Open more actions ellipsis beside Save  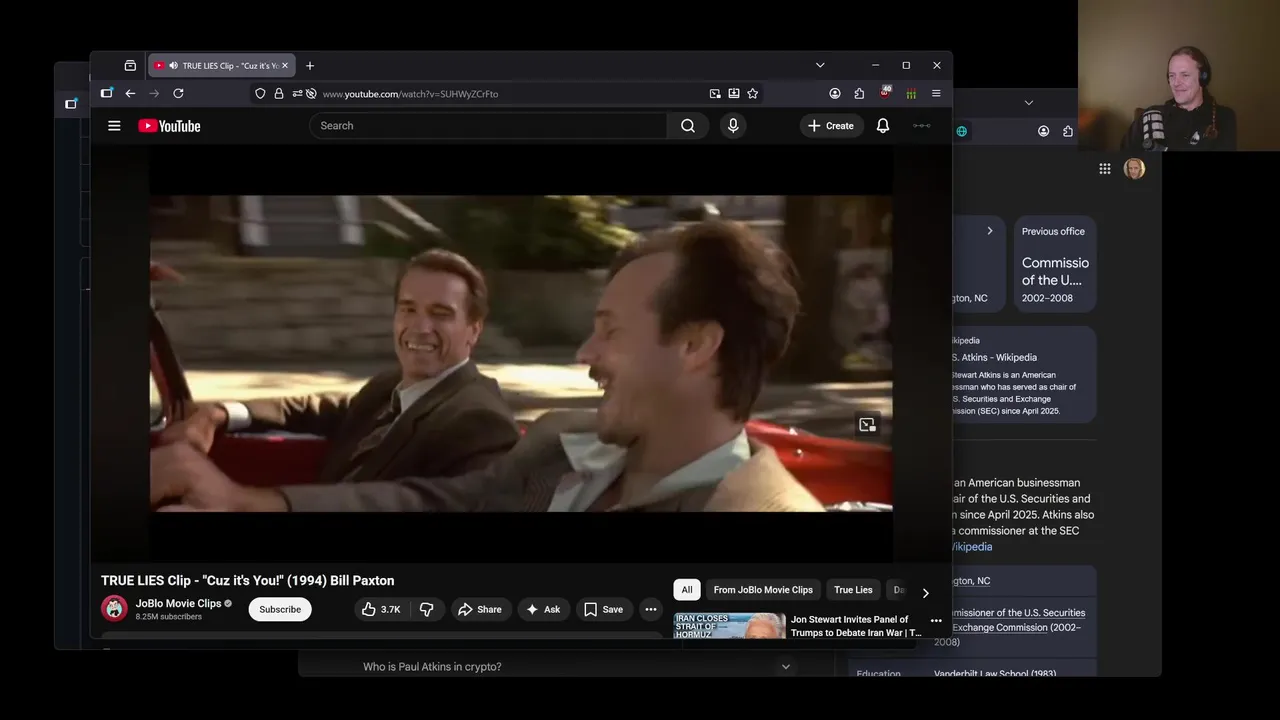[x=651, y=609]
